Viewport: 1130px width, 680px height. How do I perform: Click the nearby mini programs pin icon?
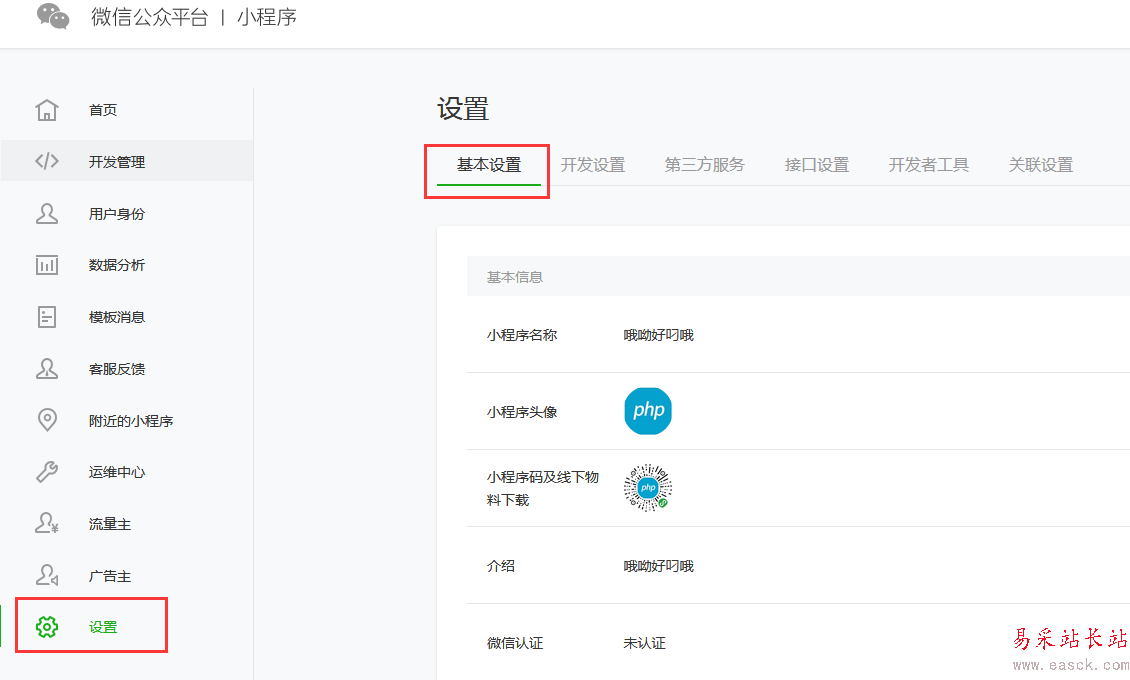click(x=47, y=420)
